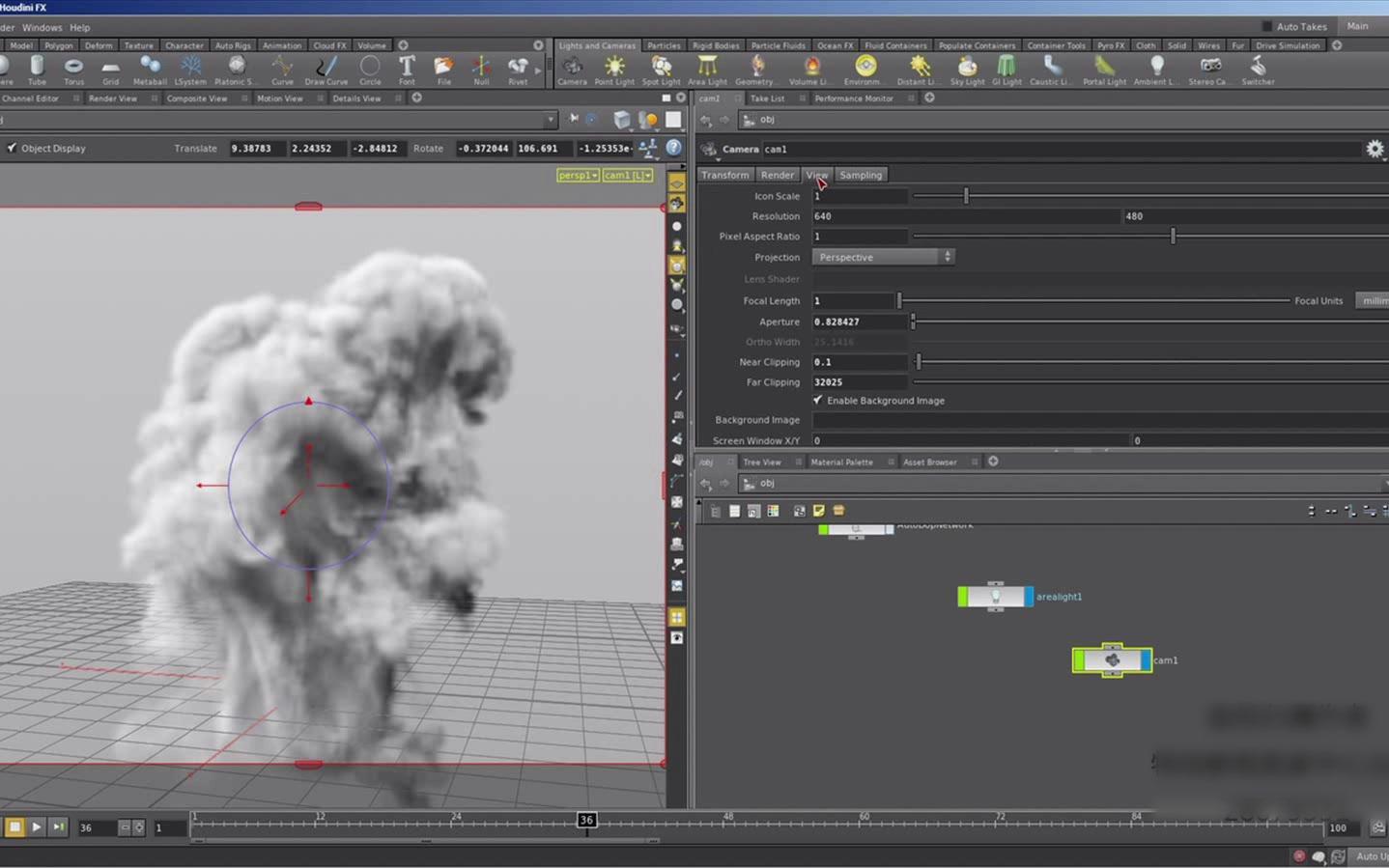Click the Pixel Aspect Ratio slider handle
This screenshot has width=1389, height=868.
[1173, 237]
